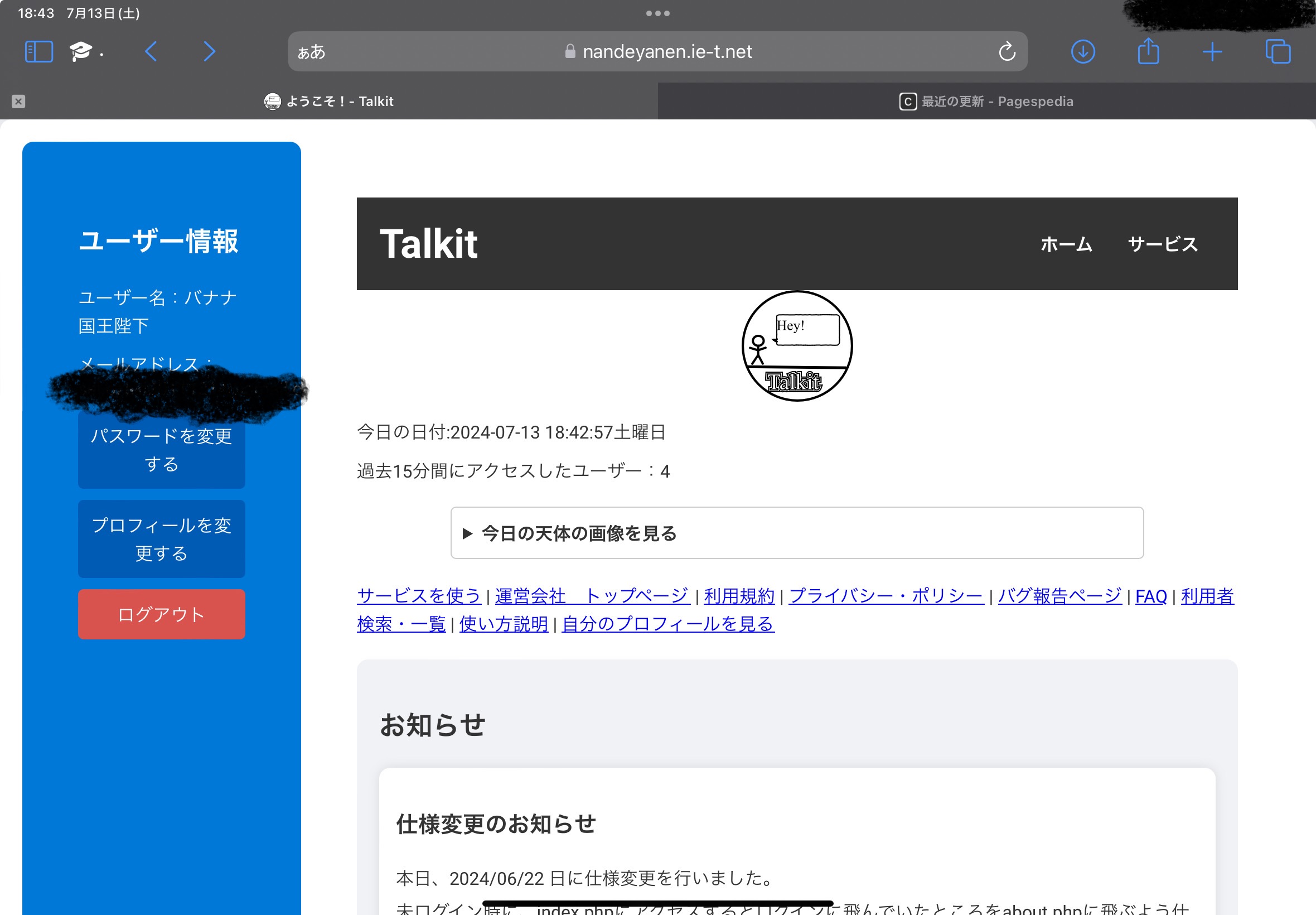Open the 使い方説明 link
The image size is (1316, 915).
coord(504,624)
